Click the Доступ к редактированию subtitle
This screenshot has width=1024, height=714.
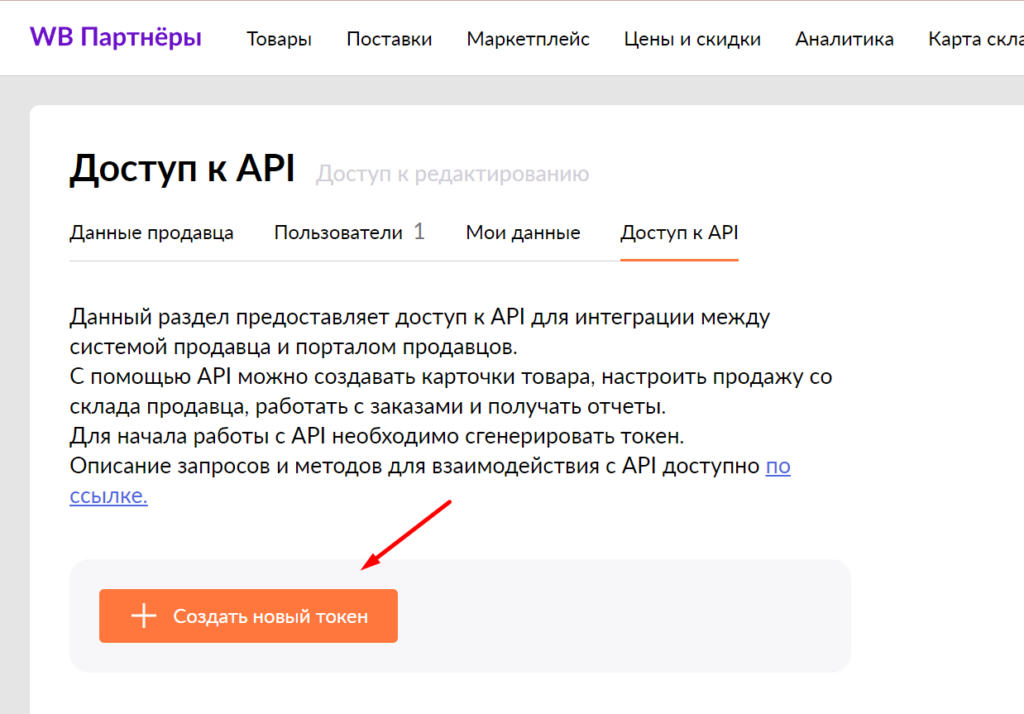point(453,174)
